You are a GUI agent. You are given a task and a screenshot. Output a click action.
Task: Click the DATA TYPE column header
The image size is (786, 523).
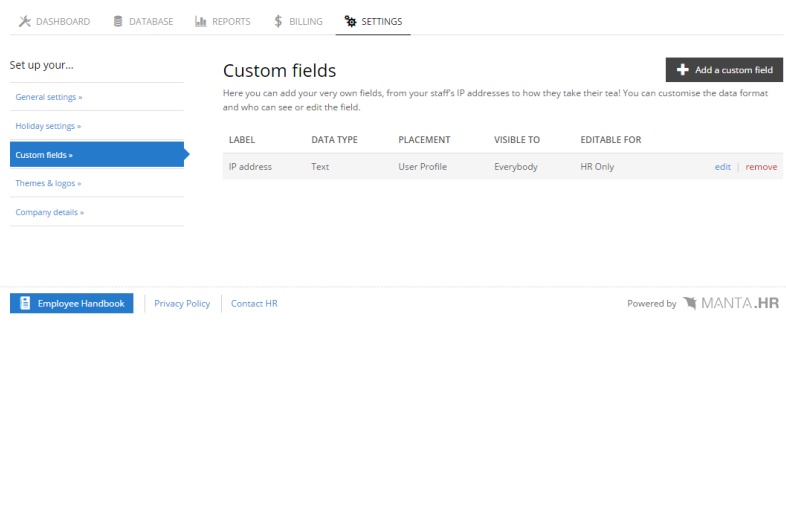[334, 140]
